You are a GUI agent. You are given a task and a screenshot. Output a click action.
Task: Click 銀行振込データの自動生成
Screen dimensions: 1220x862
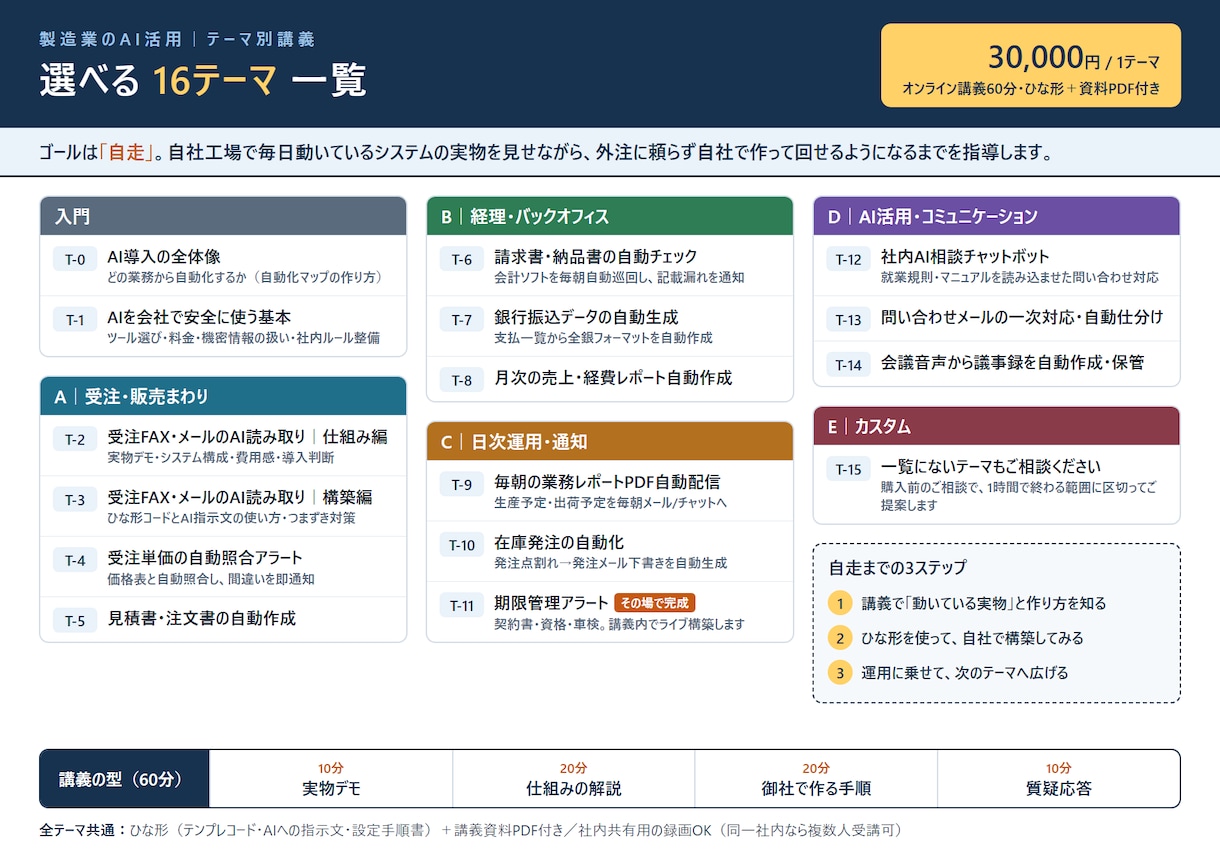(x=586, y=317)
